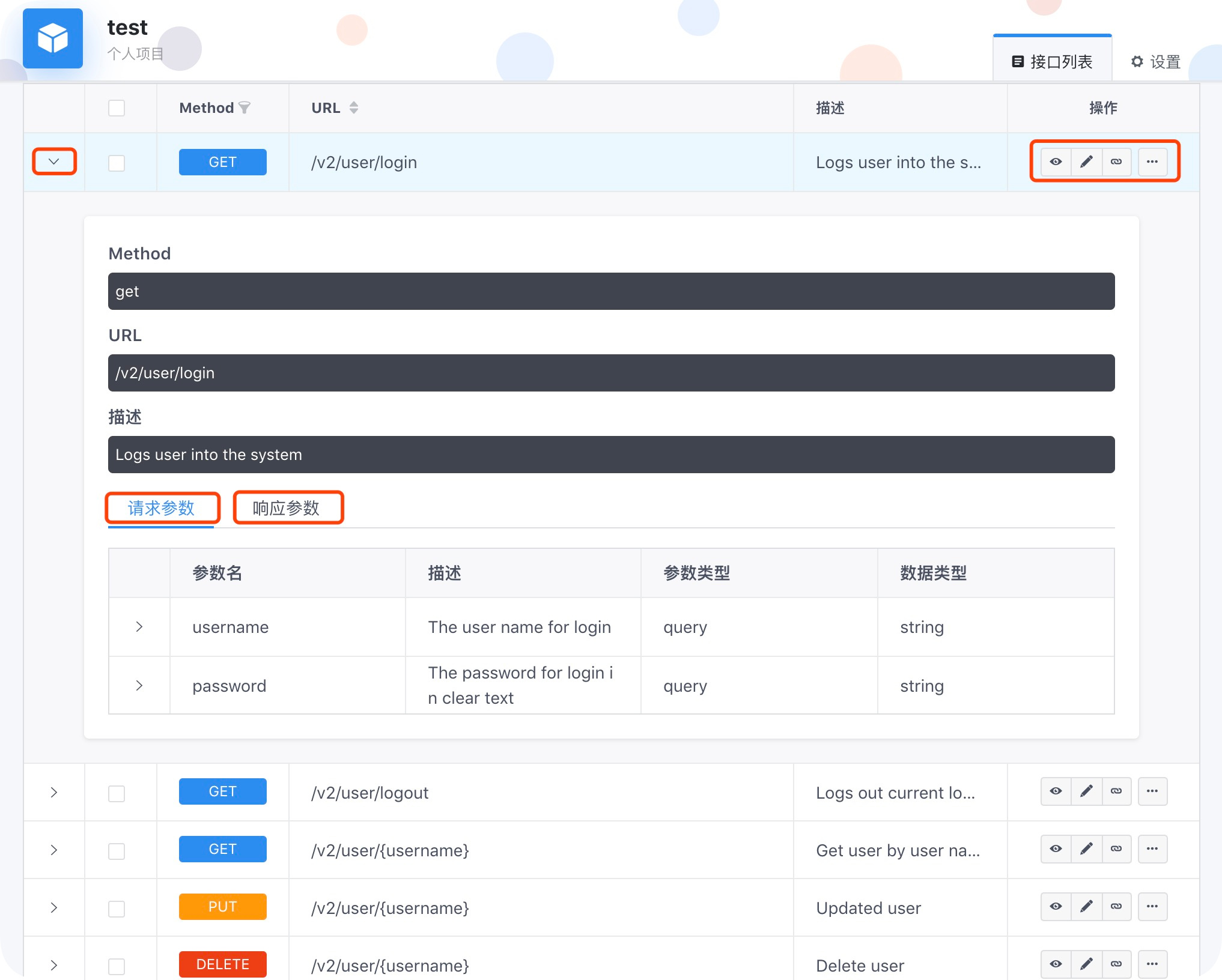
Task: Click the blue project cube logo icon
Action: coord(53,38)
